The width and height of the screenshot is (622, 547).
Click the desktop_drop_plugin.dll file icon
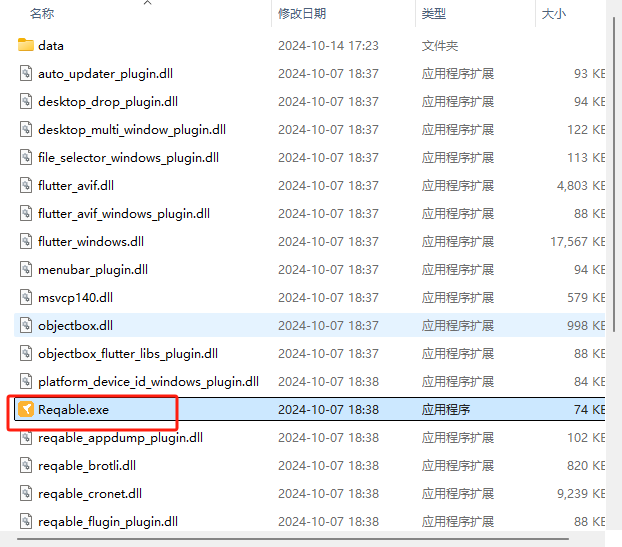26,102
